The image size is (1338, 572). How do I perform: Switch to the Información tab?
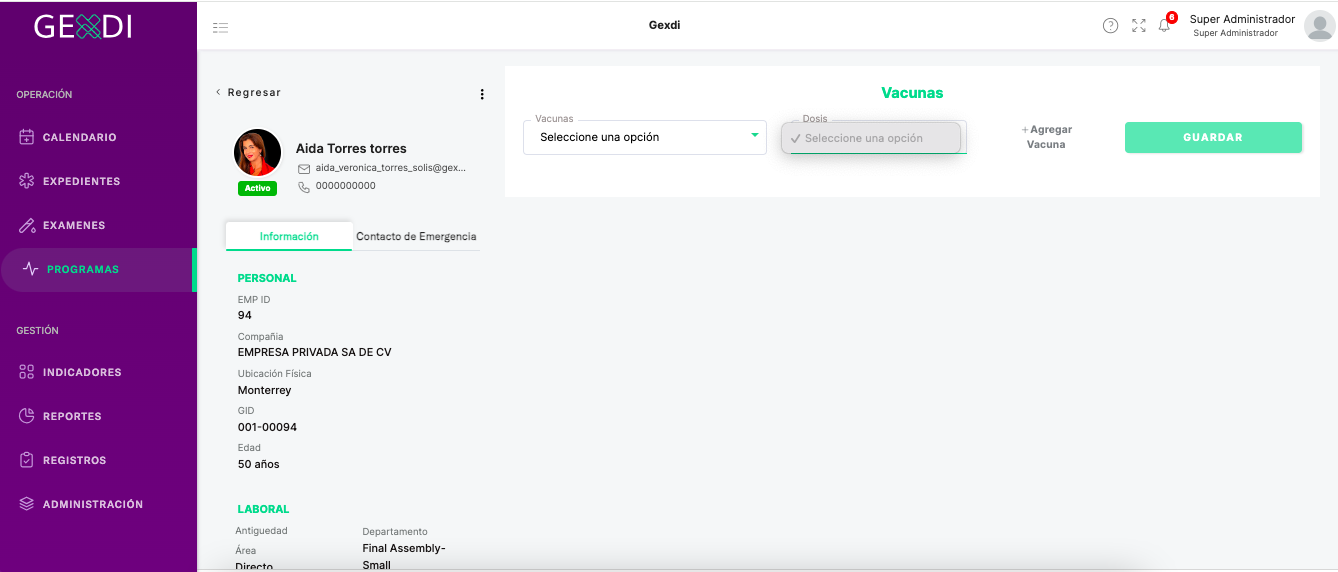point(289,236)
